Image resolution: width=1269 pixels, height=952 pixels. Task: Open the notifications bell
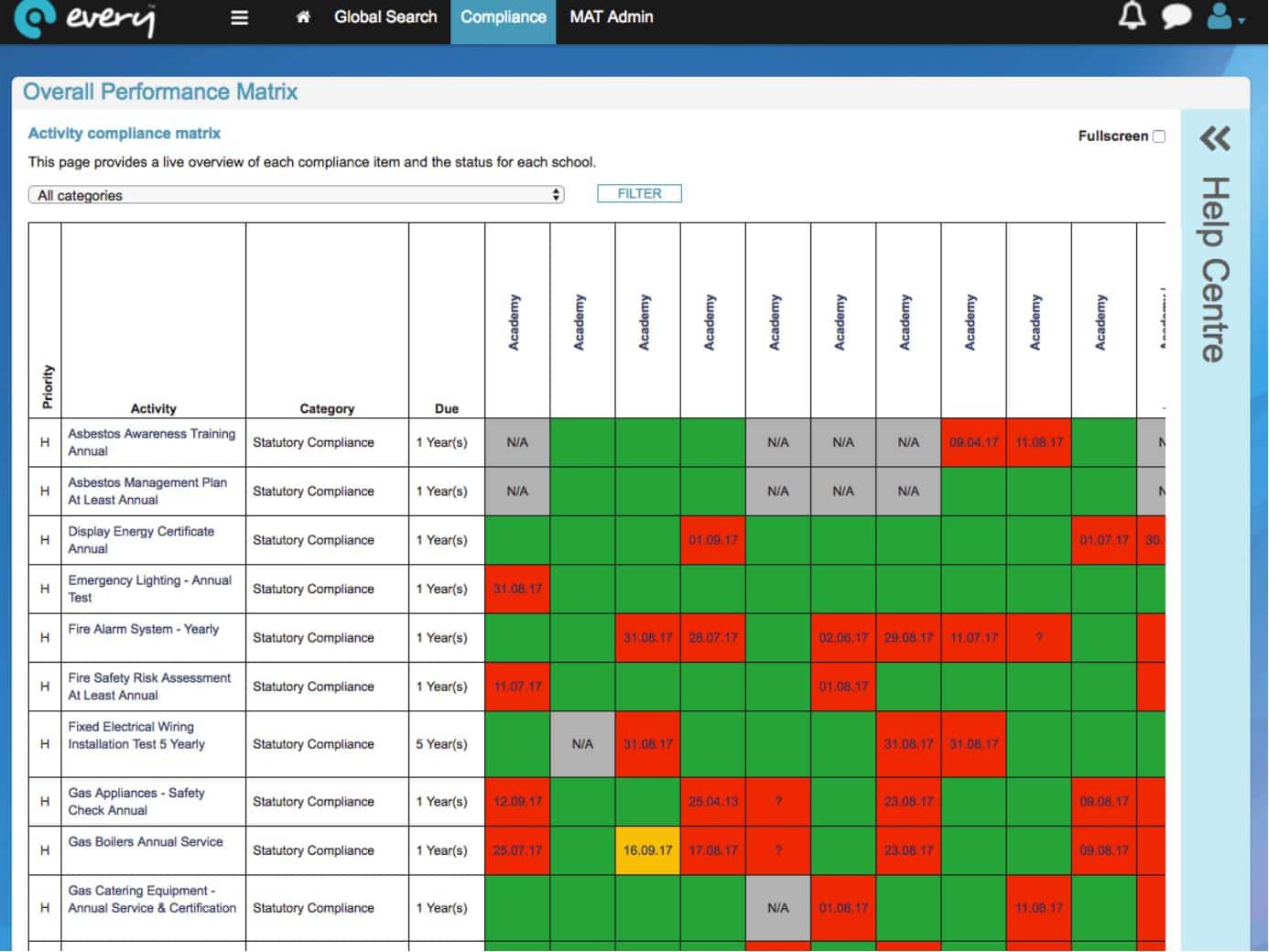[x=1133, y=16]
